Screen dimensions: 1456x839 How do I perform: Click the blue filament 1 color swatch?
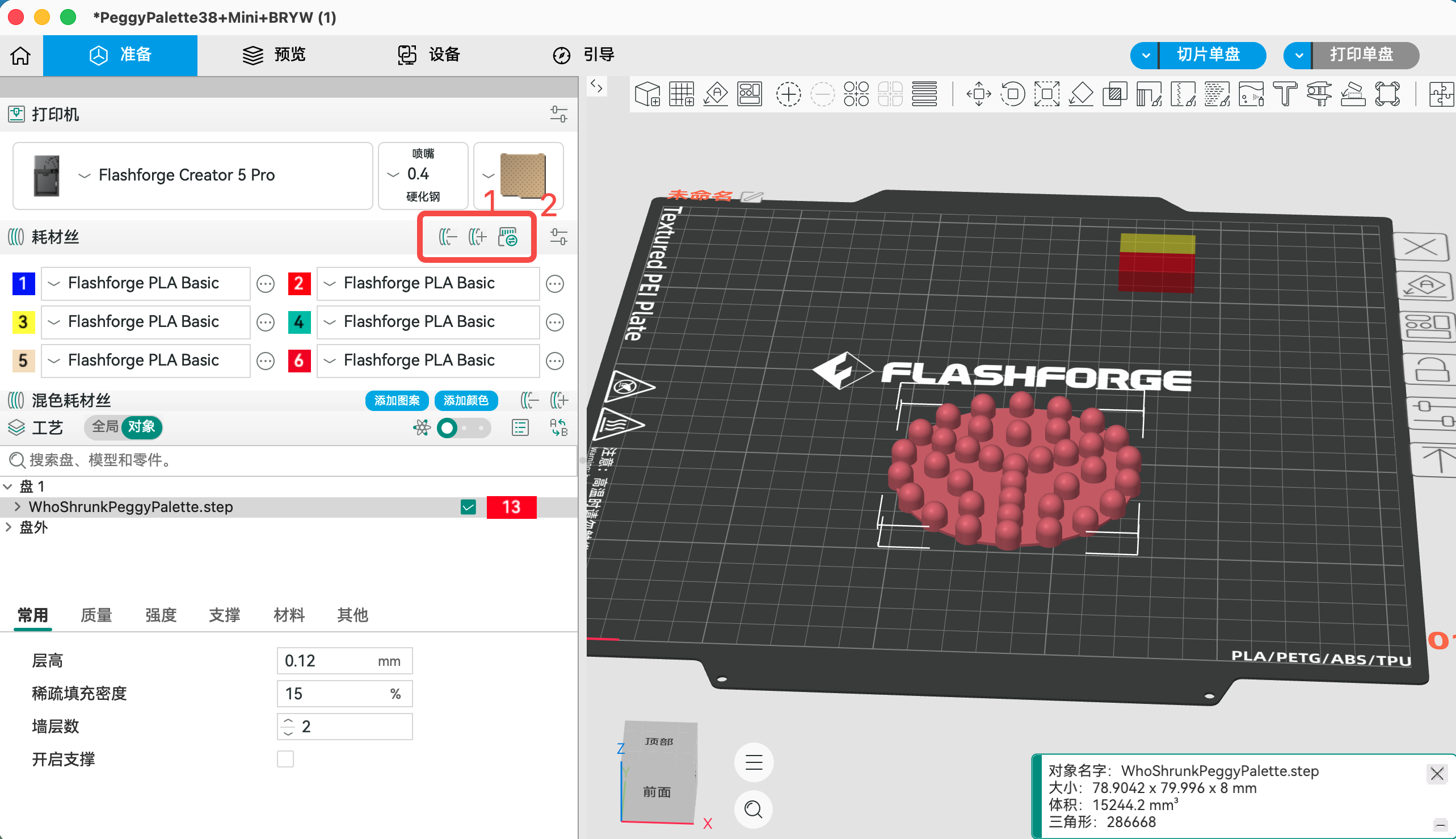tap(24, 283)
